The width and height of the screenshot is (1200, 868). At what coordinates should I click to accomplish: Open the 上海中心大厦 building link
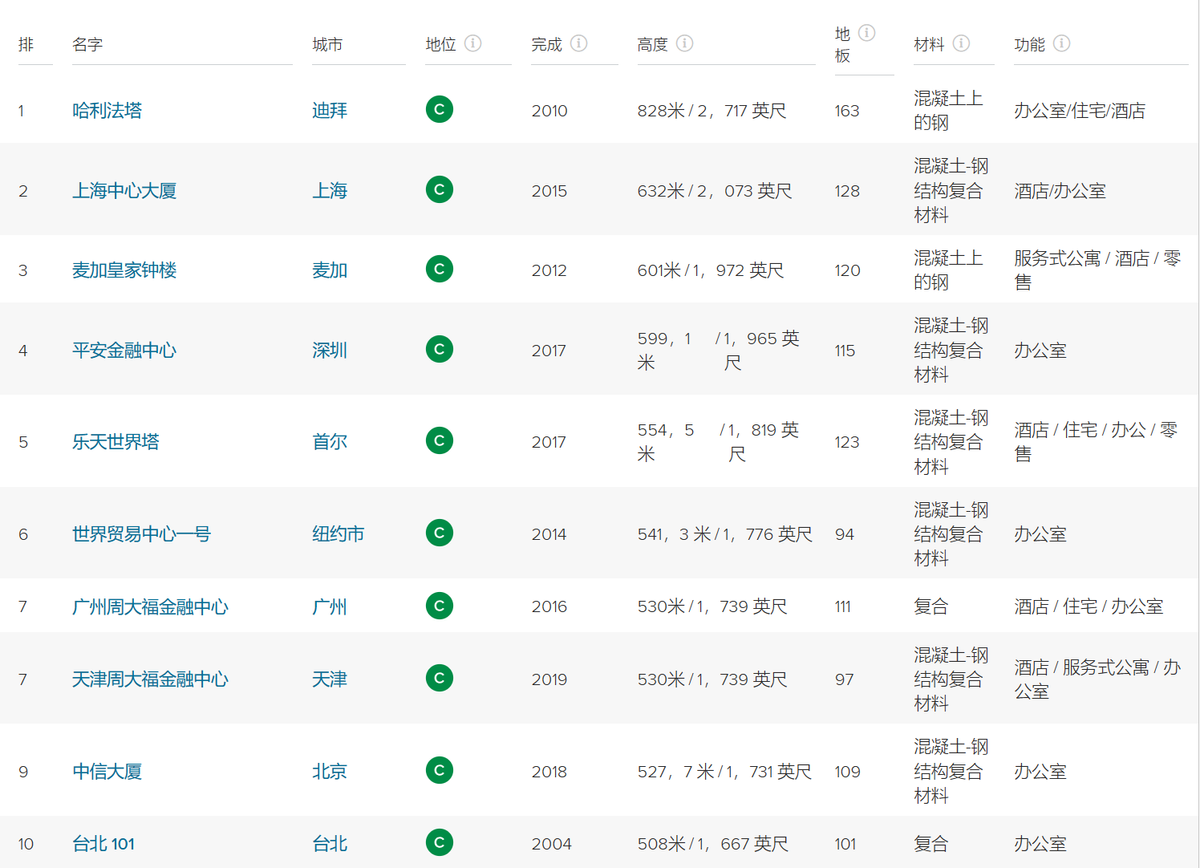point(125,190)
